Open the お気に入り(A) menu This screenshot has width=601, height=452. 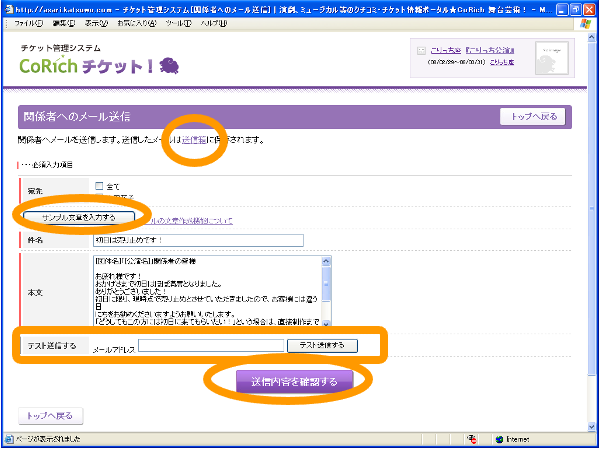138,22
